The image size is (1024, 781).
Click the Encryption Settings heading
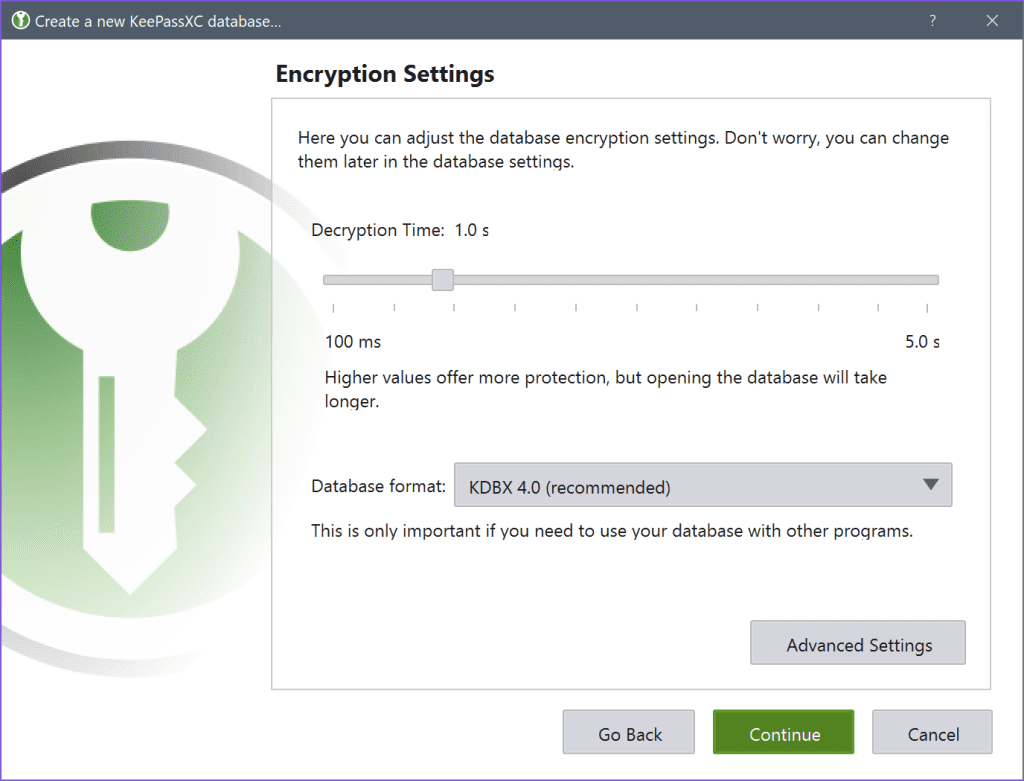[384, 74]
